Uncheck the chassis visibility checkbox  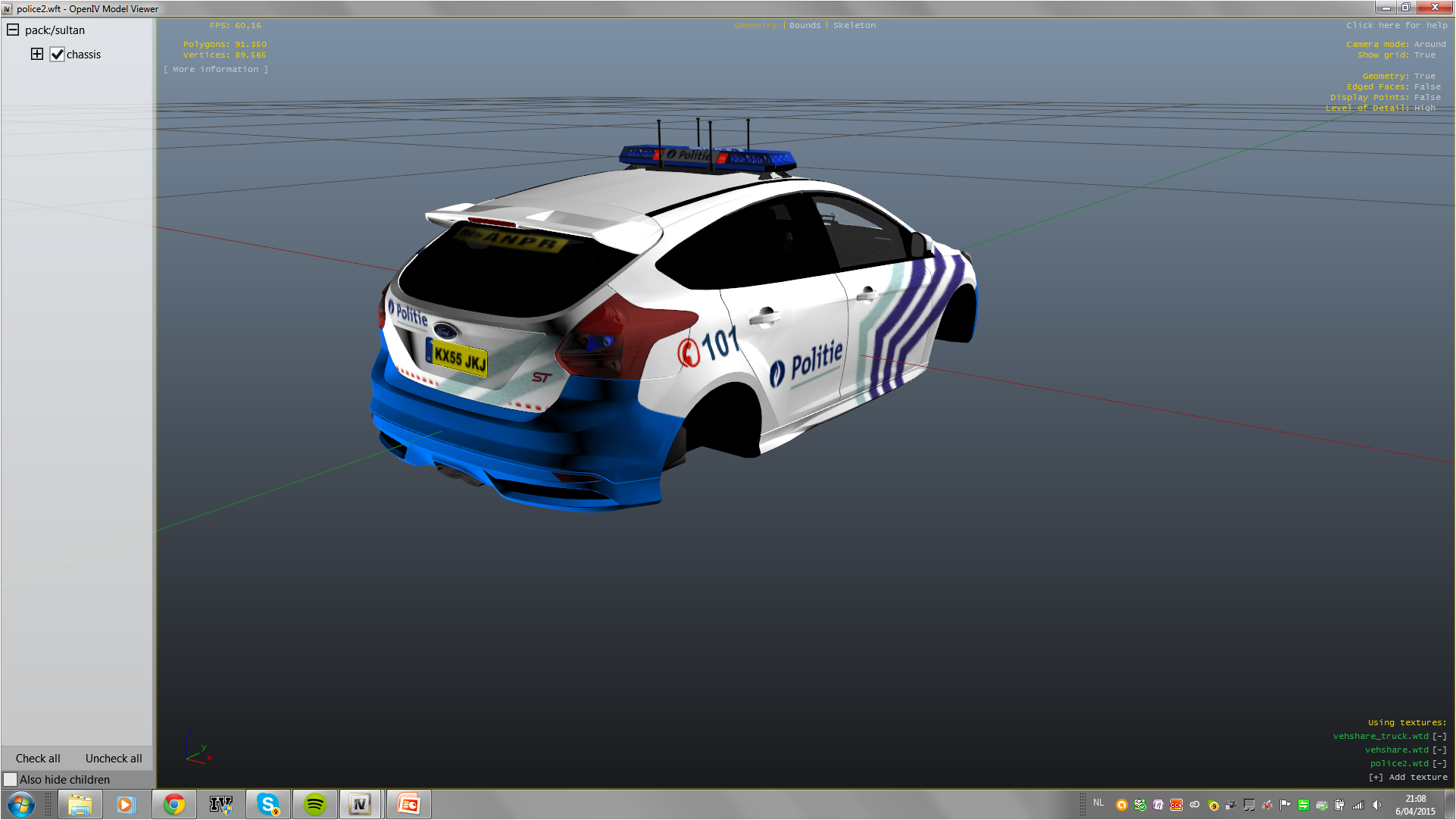pyautogui.click(x=57, y=55)
